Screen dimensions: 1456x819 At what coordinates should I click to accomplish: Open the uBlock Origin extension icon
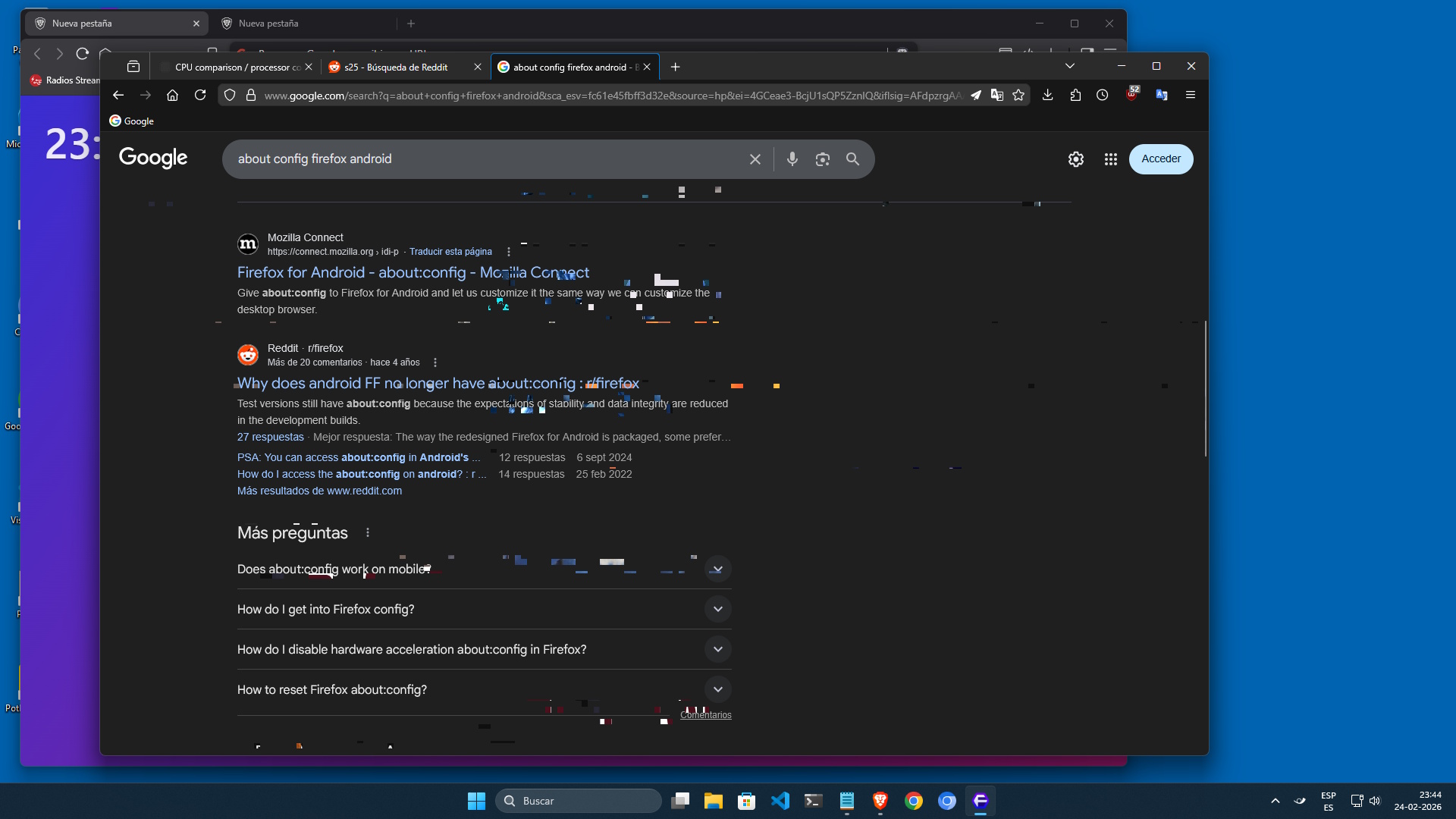1131,95
